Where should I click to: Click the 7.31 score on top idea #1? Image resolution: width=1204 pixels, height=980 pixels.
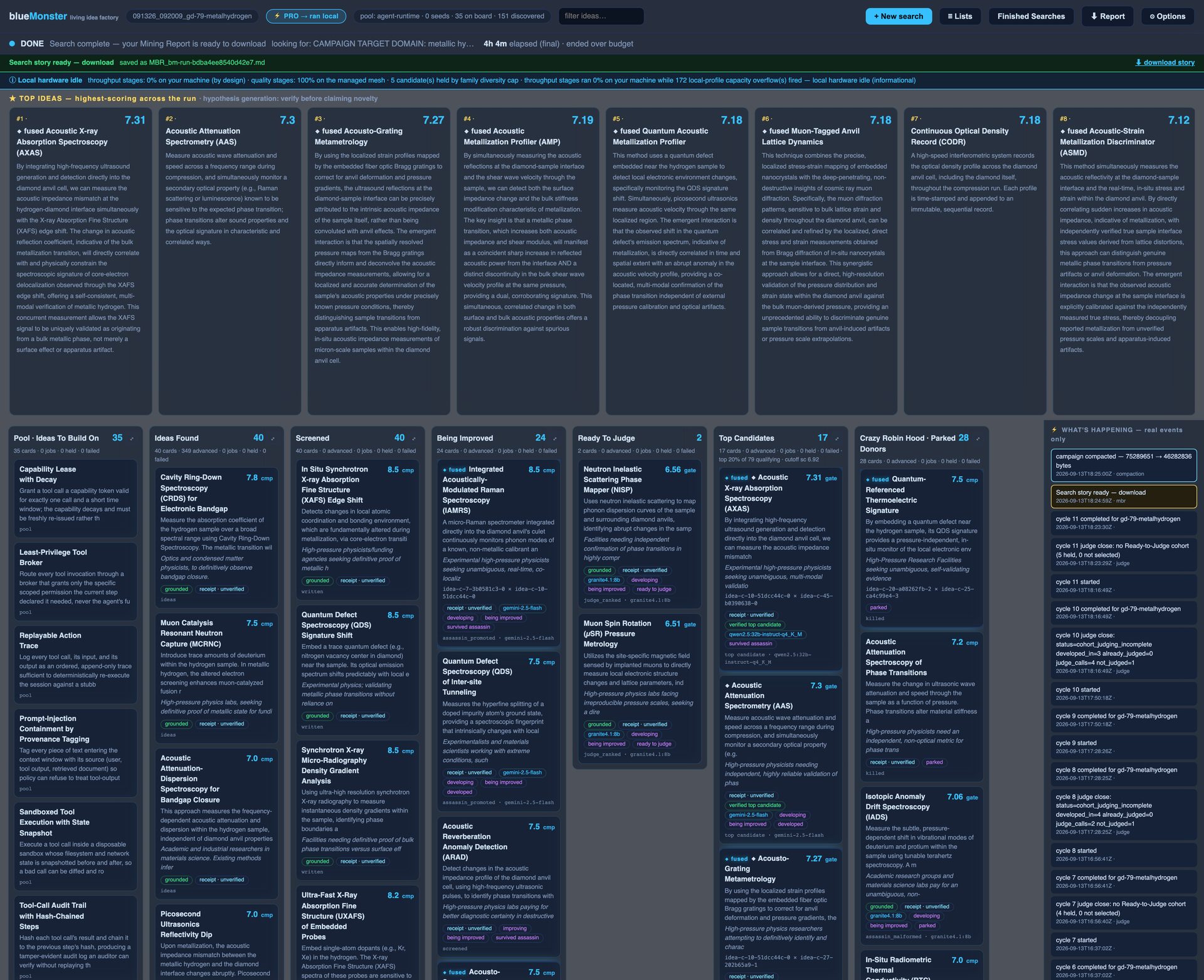135,120
